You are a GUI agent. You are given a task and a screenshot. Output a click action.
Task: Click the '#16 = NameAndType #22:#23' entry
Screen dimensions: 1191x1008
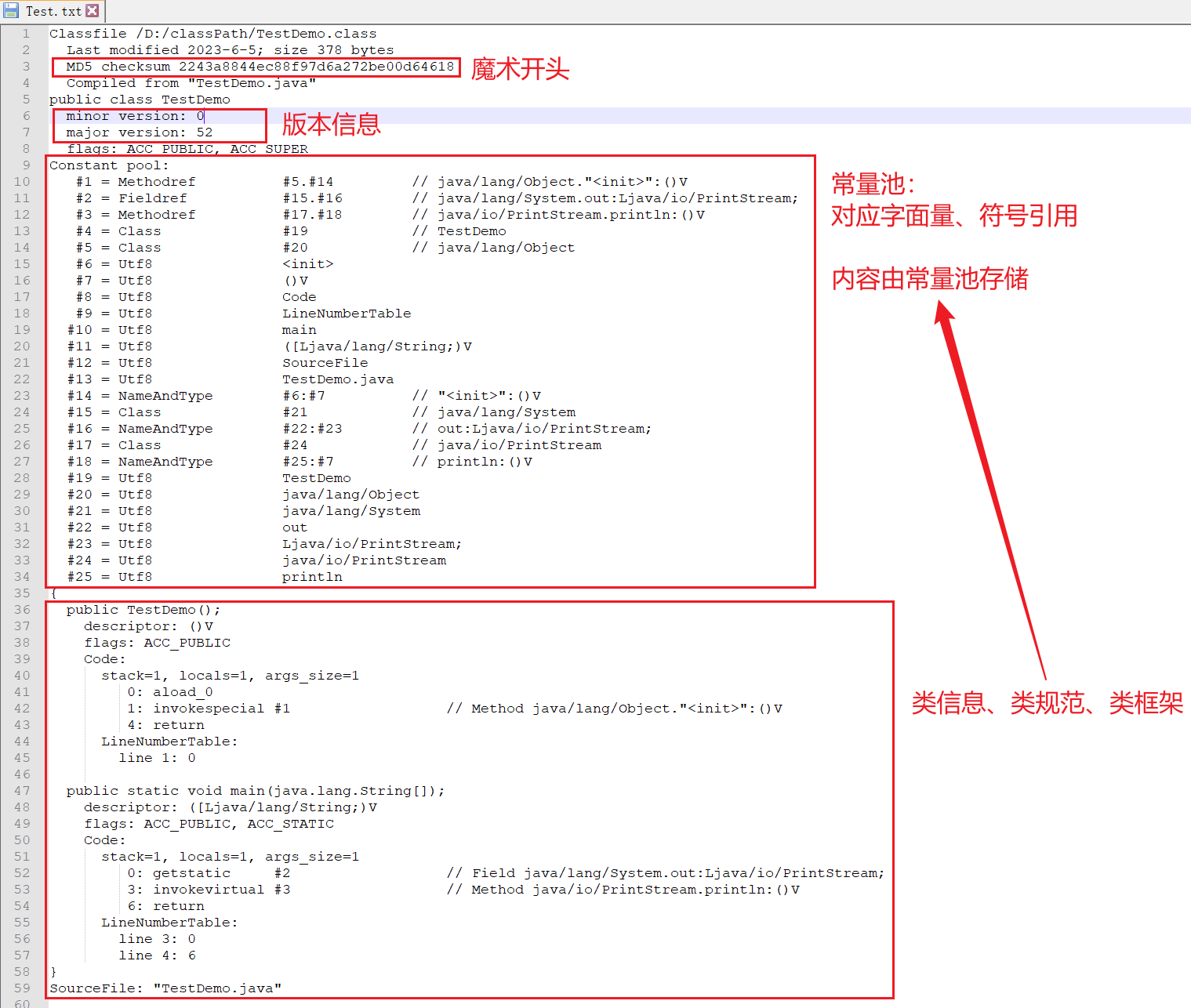[360, 429]
